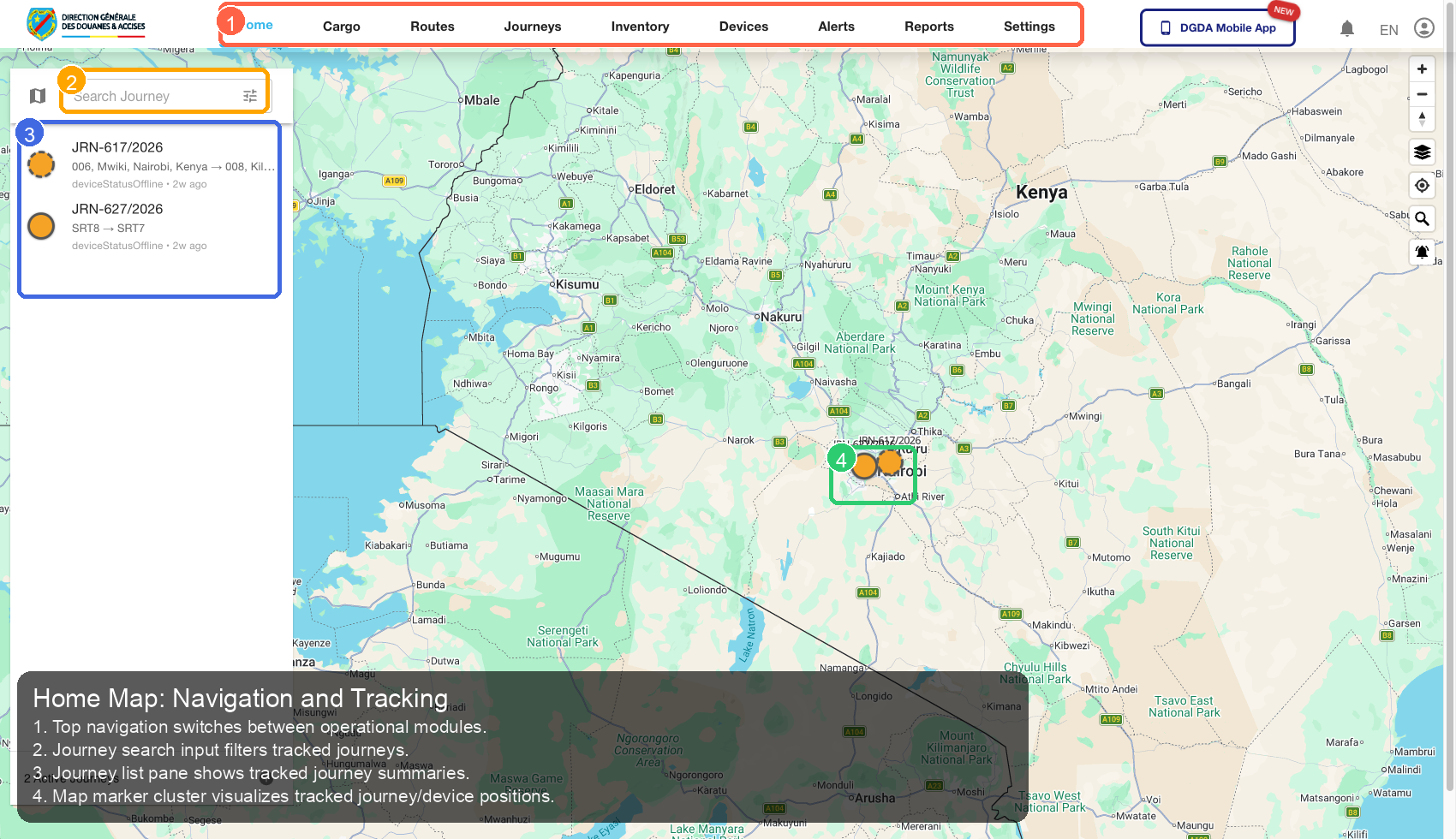The width and height of the screenshot is (1456, 839).
Task: Center map on current location
Action: [1422, 186]
